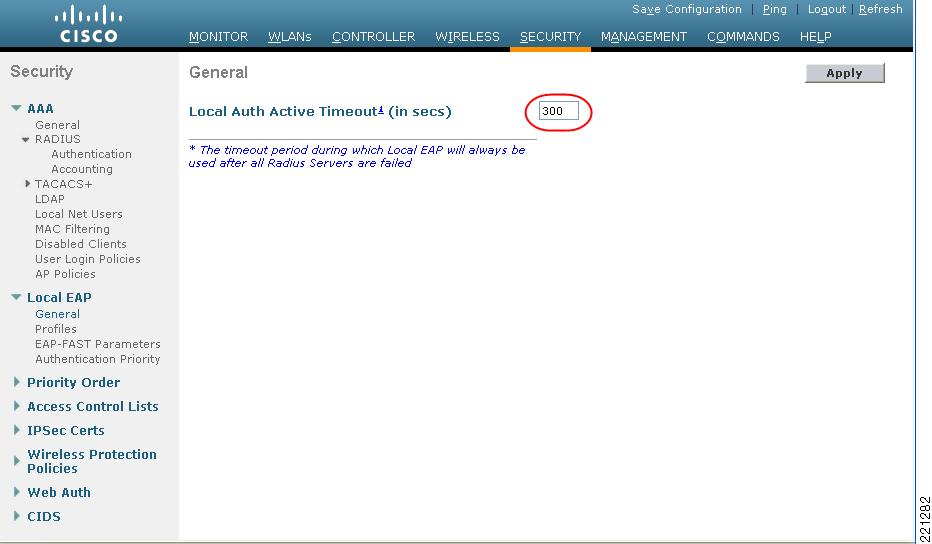Expand the Priority Order section arrow
This screenshot has height=544, width=932.
click(x=17, y=382)
